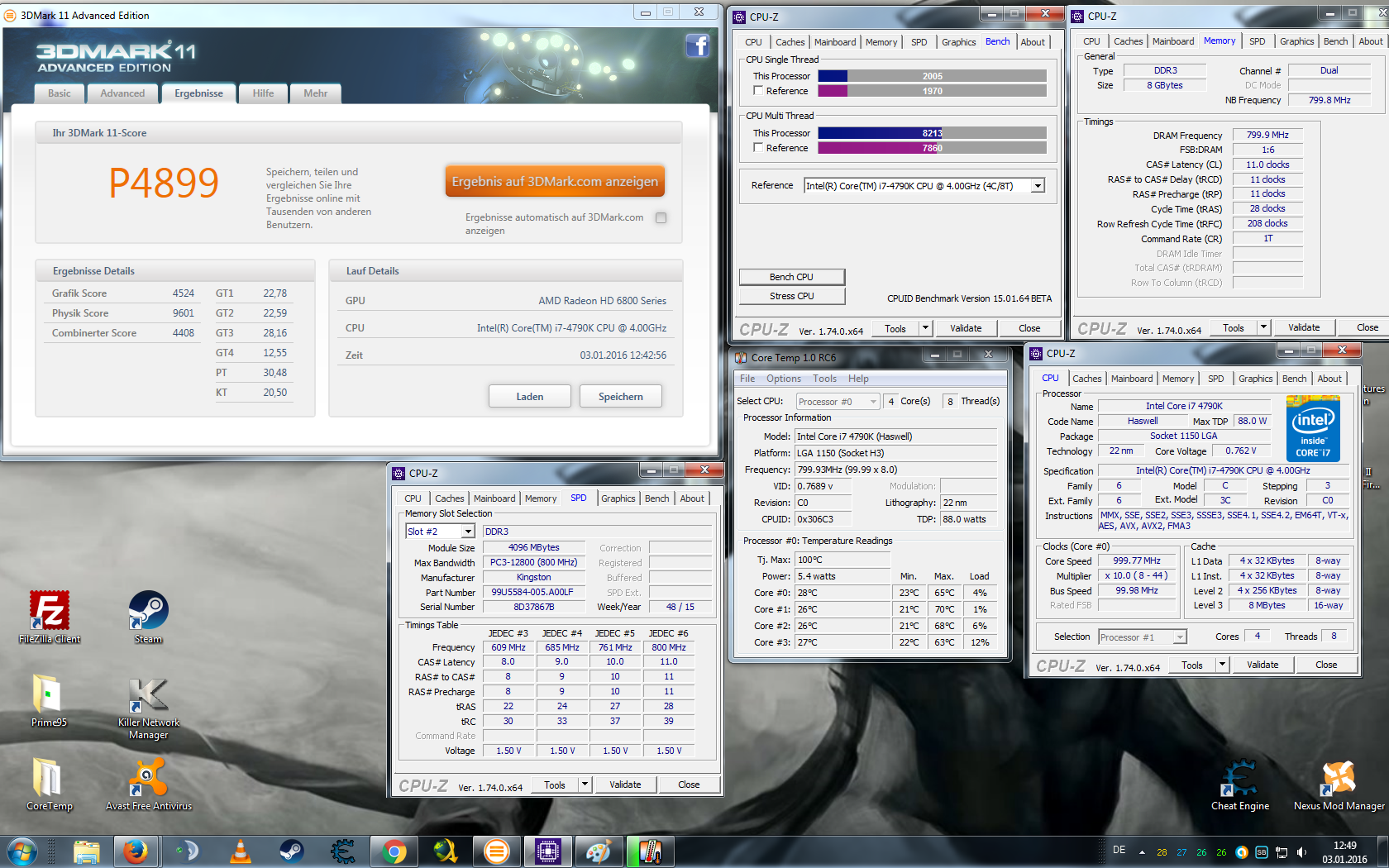Start the Stress CPU test
Screen dimensions: 1389x868
click(792, 296)
